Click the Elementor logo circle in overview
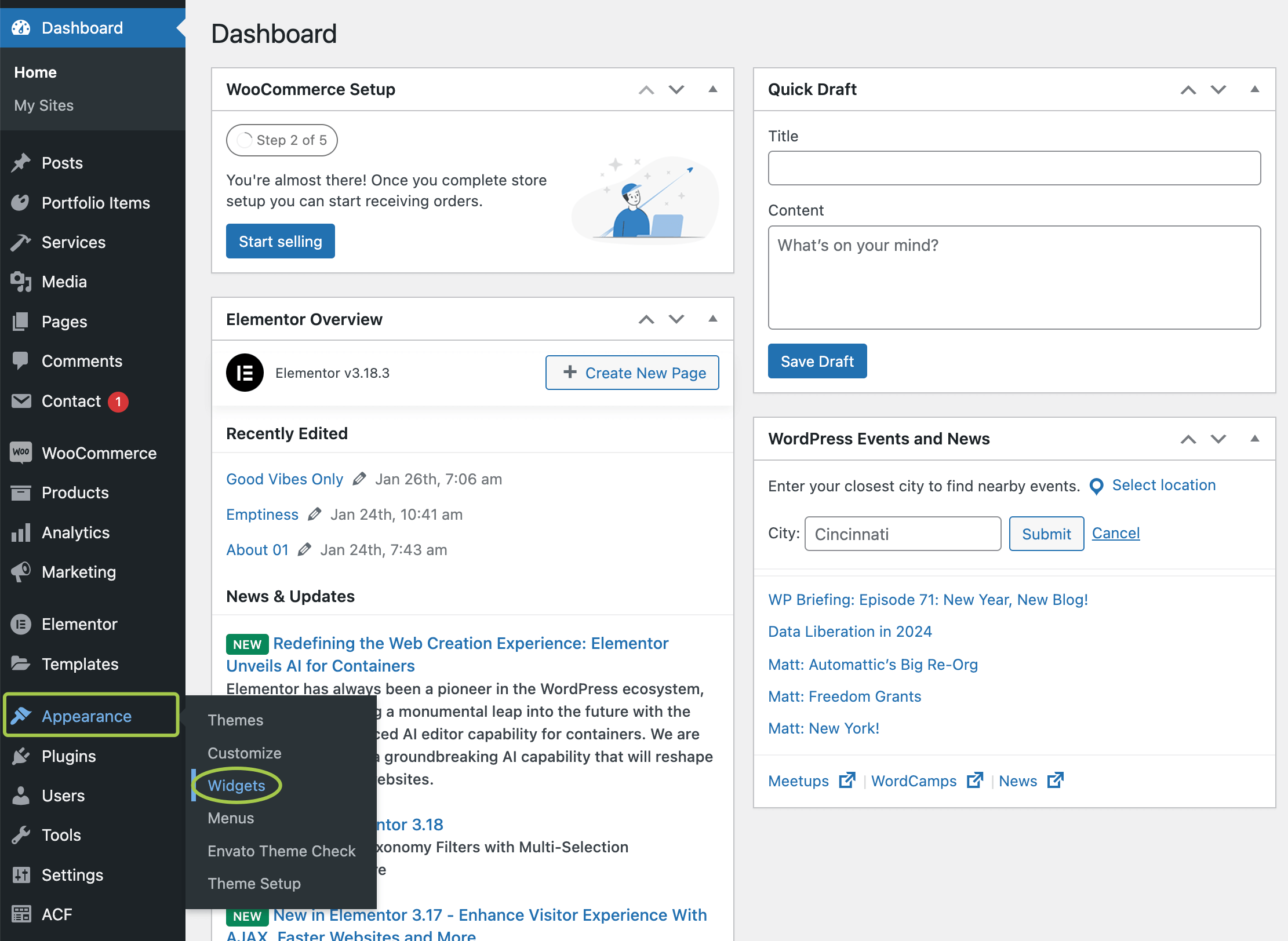This screenshot has width=1288, height=941. point(245,373)
